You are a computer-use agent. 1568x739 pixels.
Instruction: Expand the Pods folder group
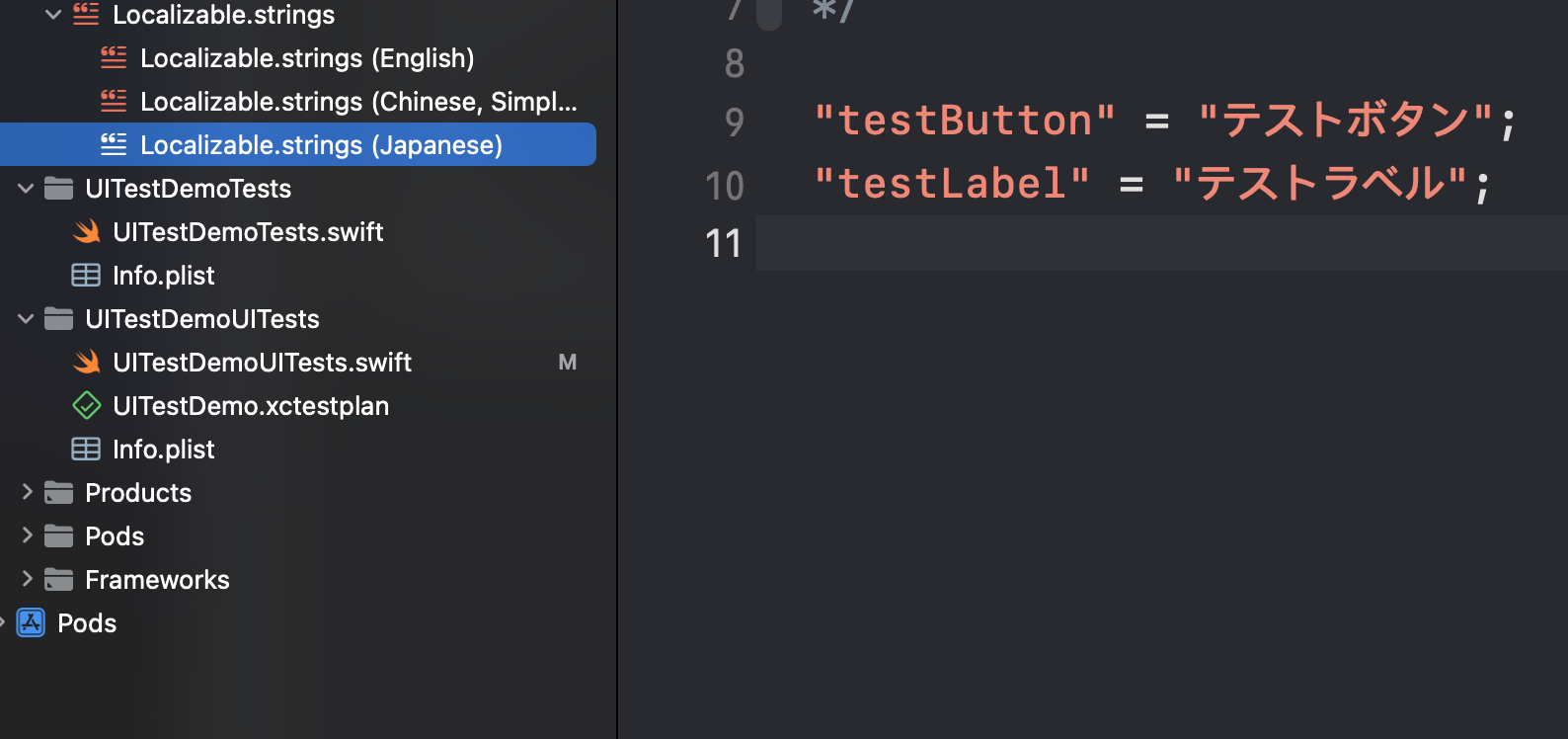coord(28,535)
